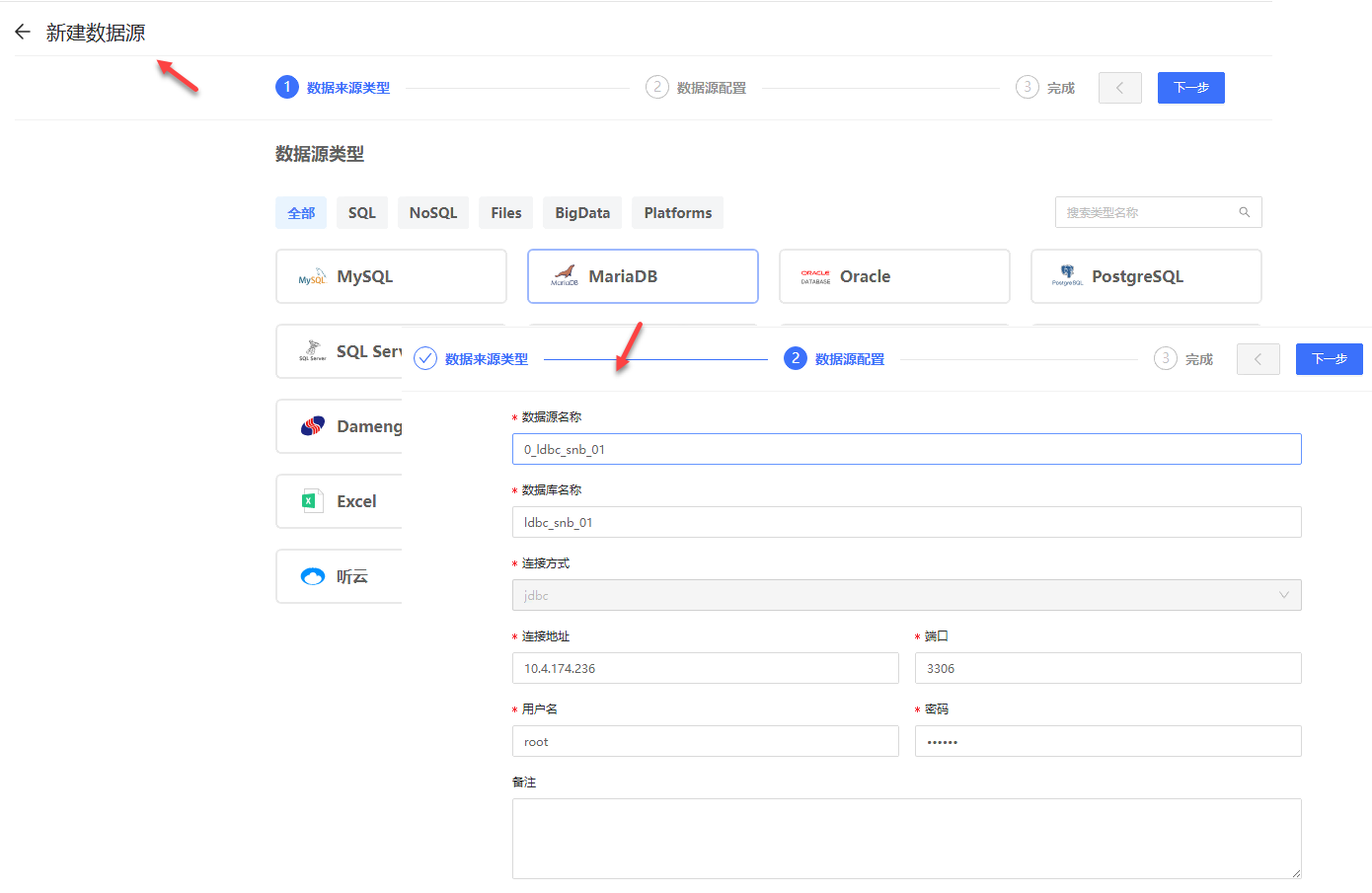Screen dimensions: 1372x893
Task: Switch to the BigData filter tab
Action: pos(582,213)
